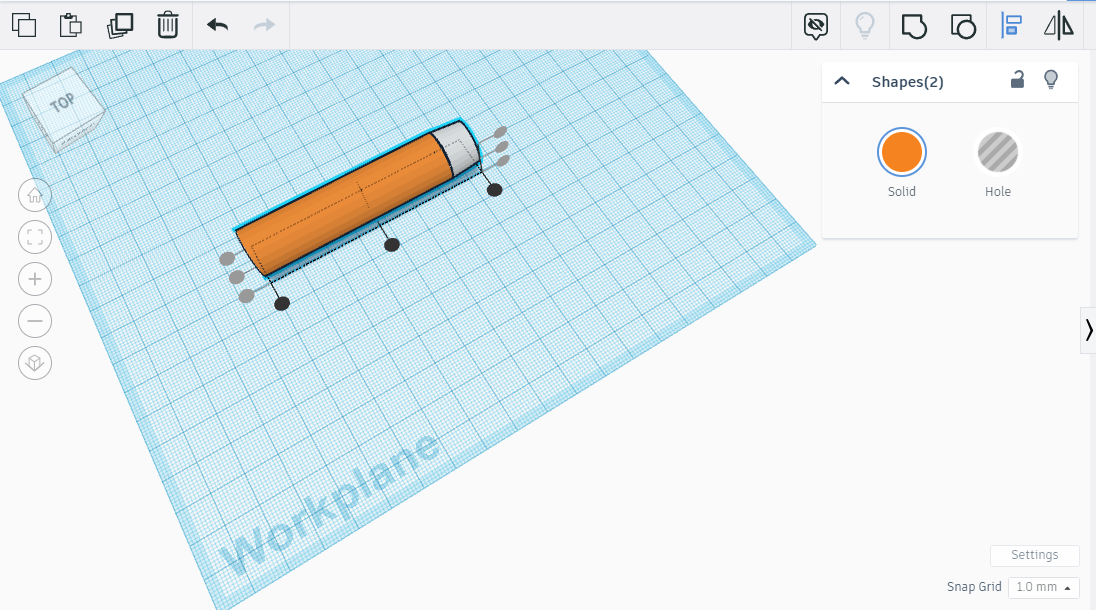Toggle notes visibility icon
1096x610 pixels.
point(816,26)
